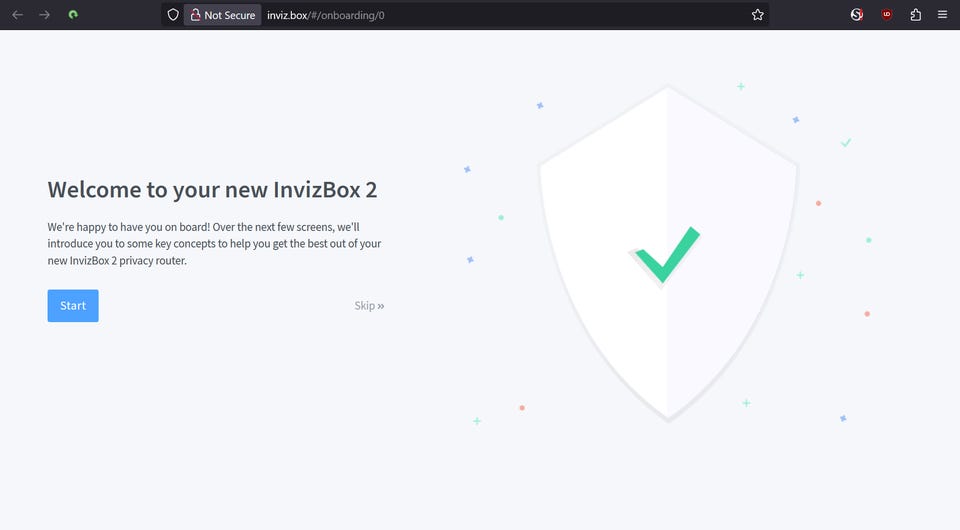Viewport: 960px width, 530px height.
Task: Open the browser hamburger menu
Action: pos(942,15)
